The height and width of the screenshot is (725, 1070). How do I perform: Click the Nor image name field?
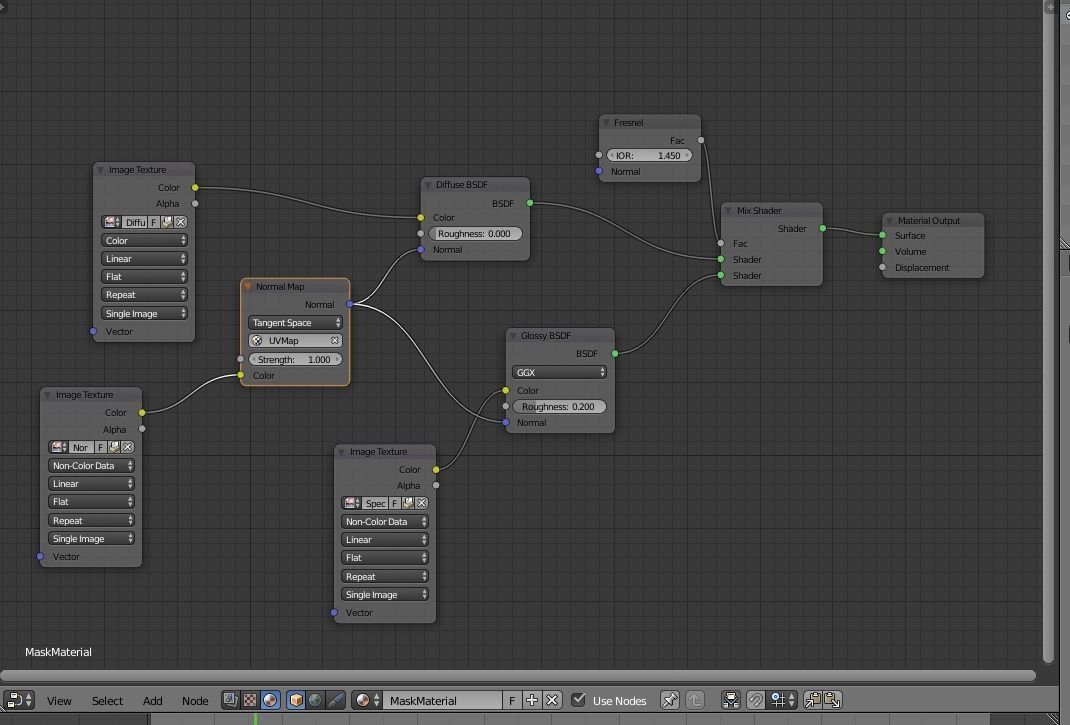click(81, 447)
